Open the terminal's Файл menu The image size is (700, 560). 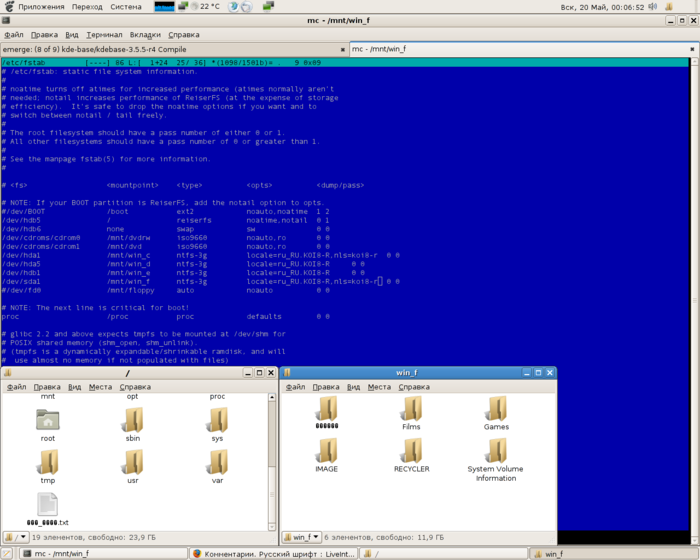point(14,35)
